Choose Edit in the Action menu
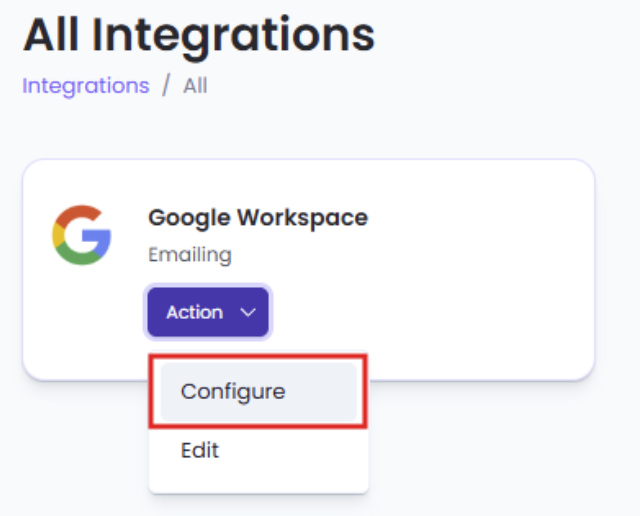Viewport: 640px width, 516px height. click(x=200, y=450)
